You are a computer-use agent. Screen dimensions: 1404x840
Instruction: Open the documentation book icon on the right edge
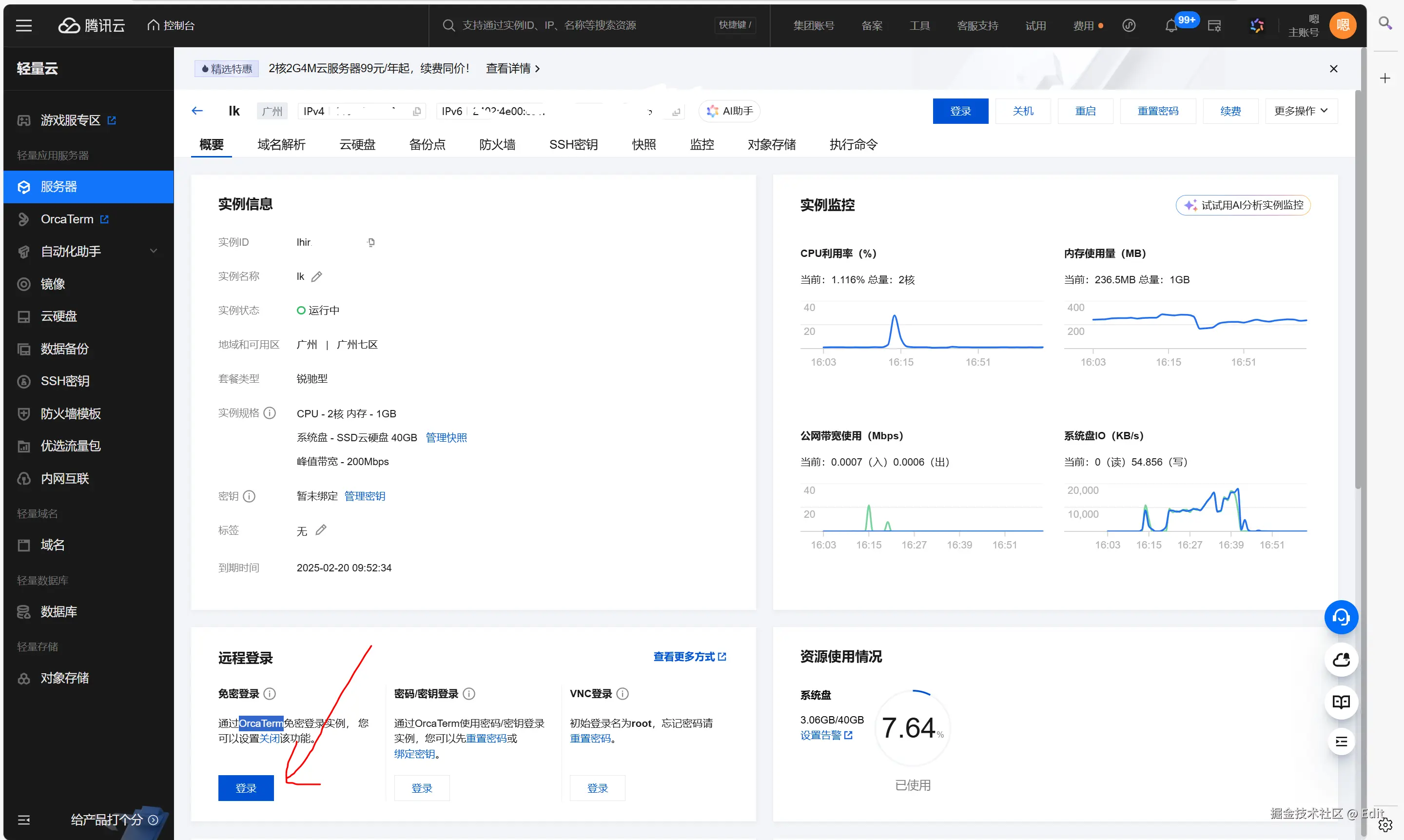point(1341,702)
